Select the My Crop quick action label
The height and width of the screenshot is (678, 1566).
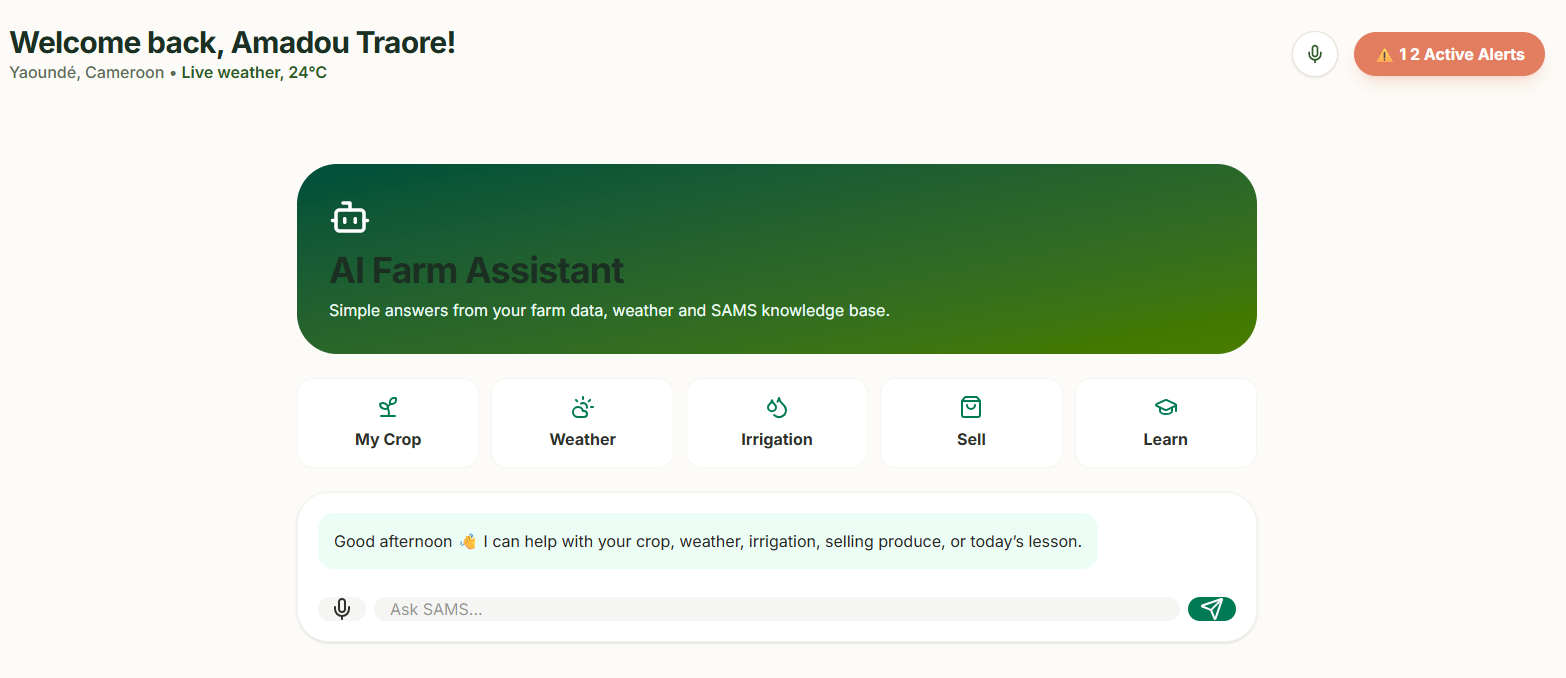click(388, 439)
